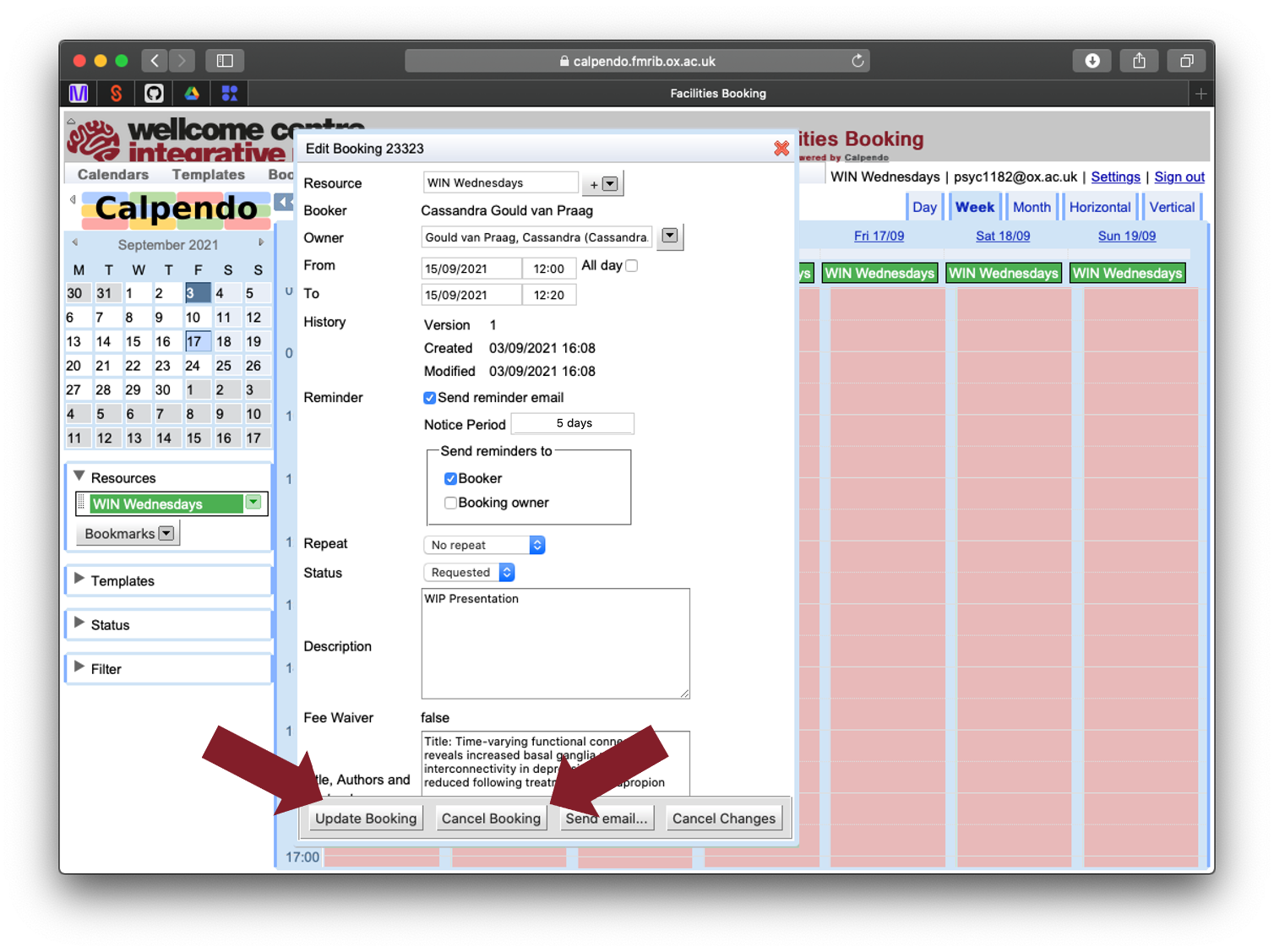This screenshot has height=952, width=1274.
Task: Open the M bookmark favicon
Action: 79,94
